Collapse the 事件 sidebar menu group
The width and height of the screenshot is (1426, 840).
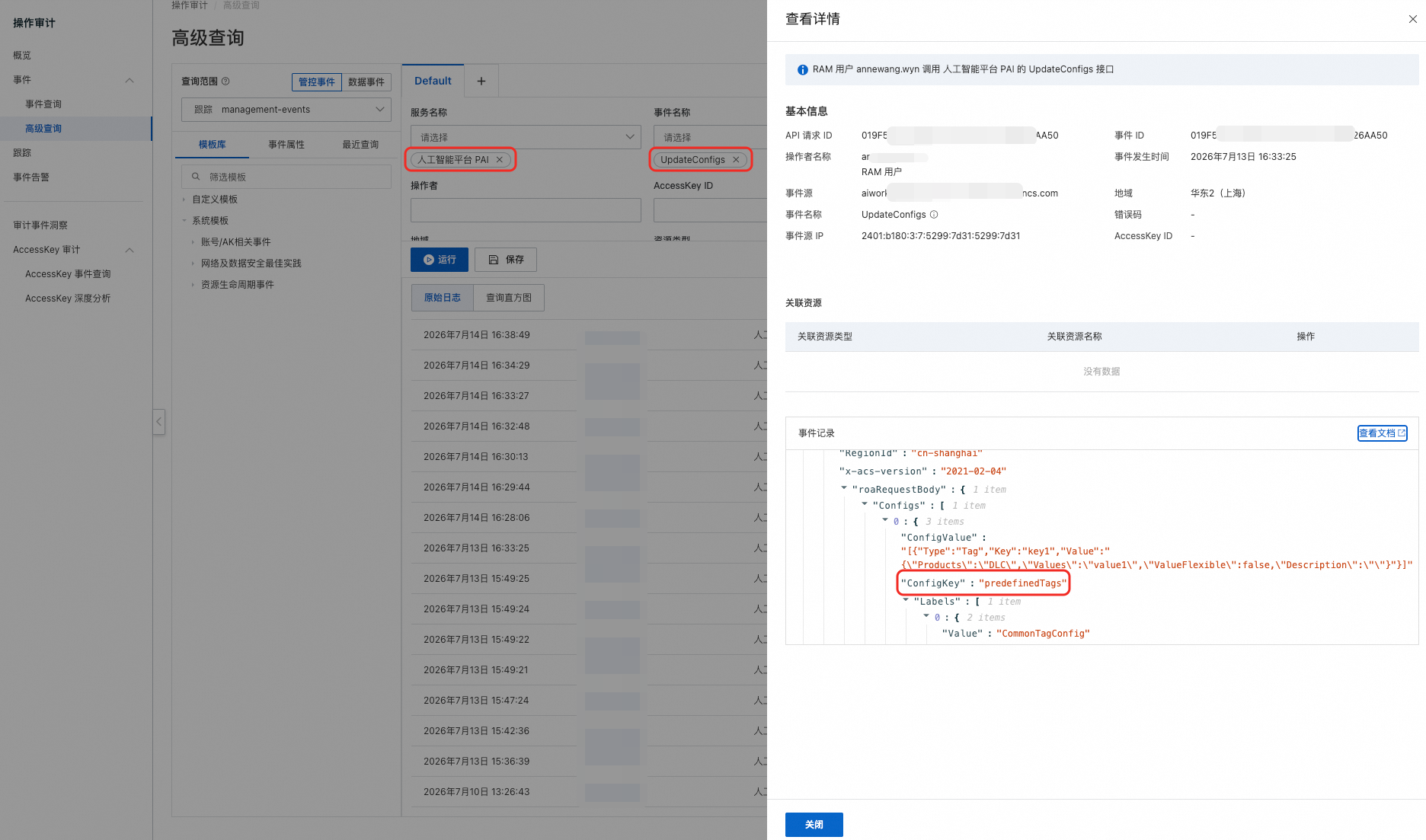tap(129, 80)
